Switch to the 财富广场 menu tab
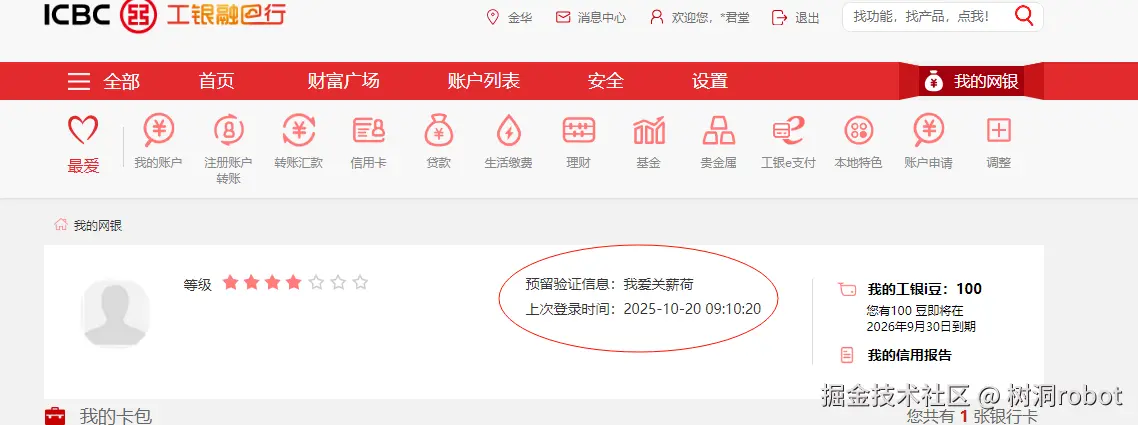1138x425 pixels. (x=343, y=81)
